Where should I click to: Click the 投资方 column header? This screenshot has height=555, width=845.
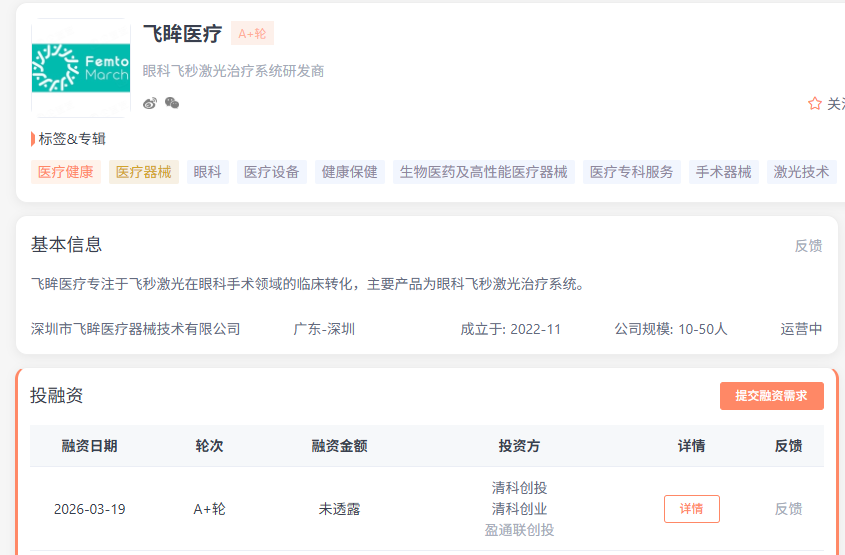point(519,446)
